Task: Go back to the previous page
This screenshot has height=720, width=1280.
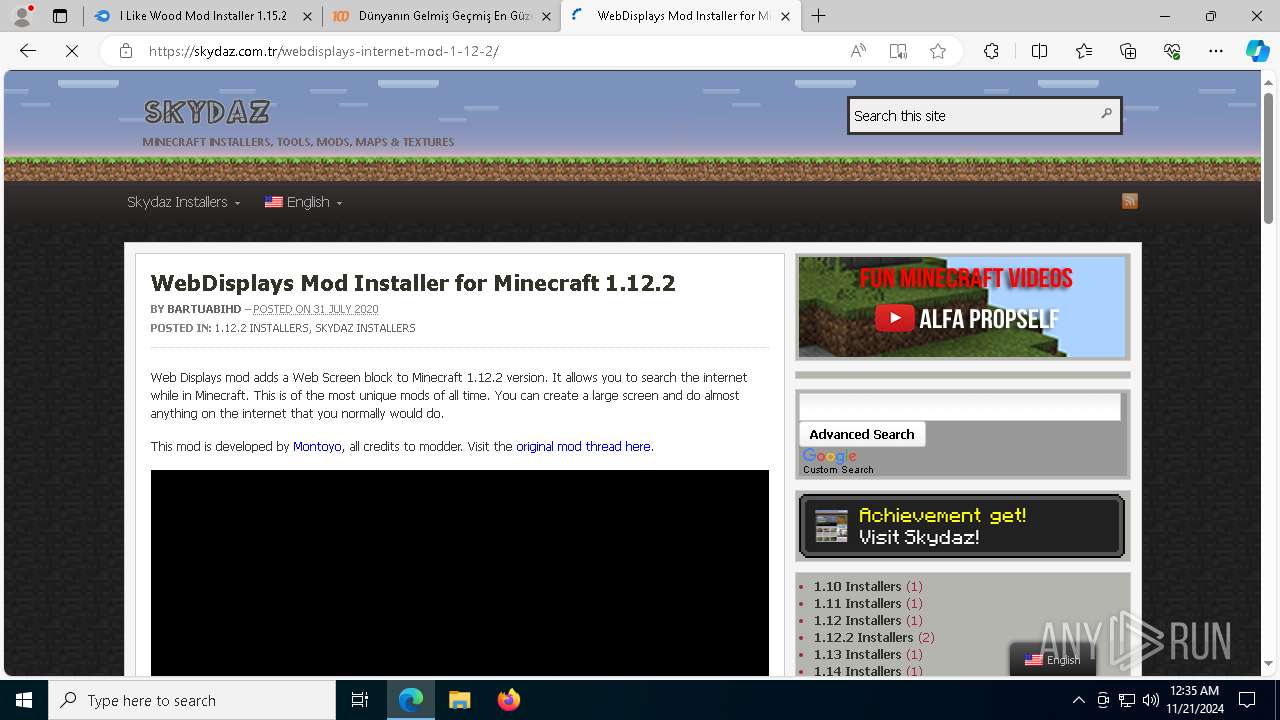Action: click(x=28, y=51)
